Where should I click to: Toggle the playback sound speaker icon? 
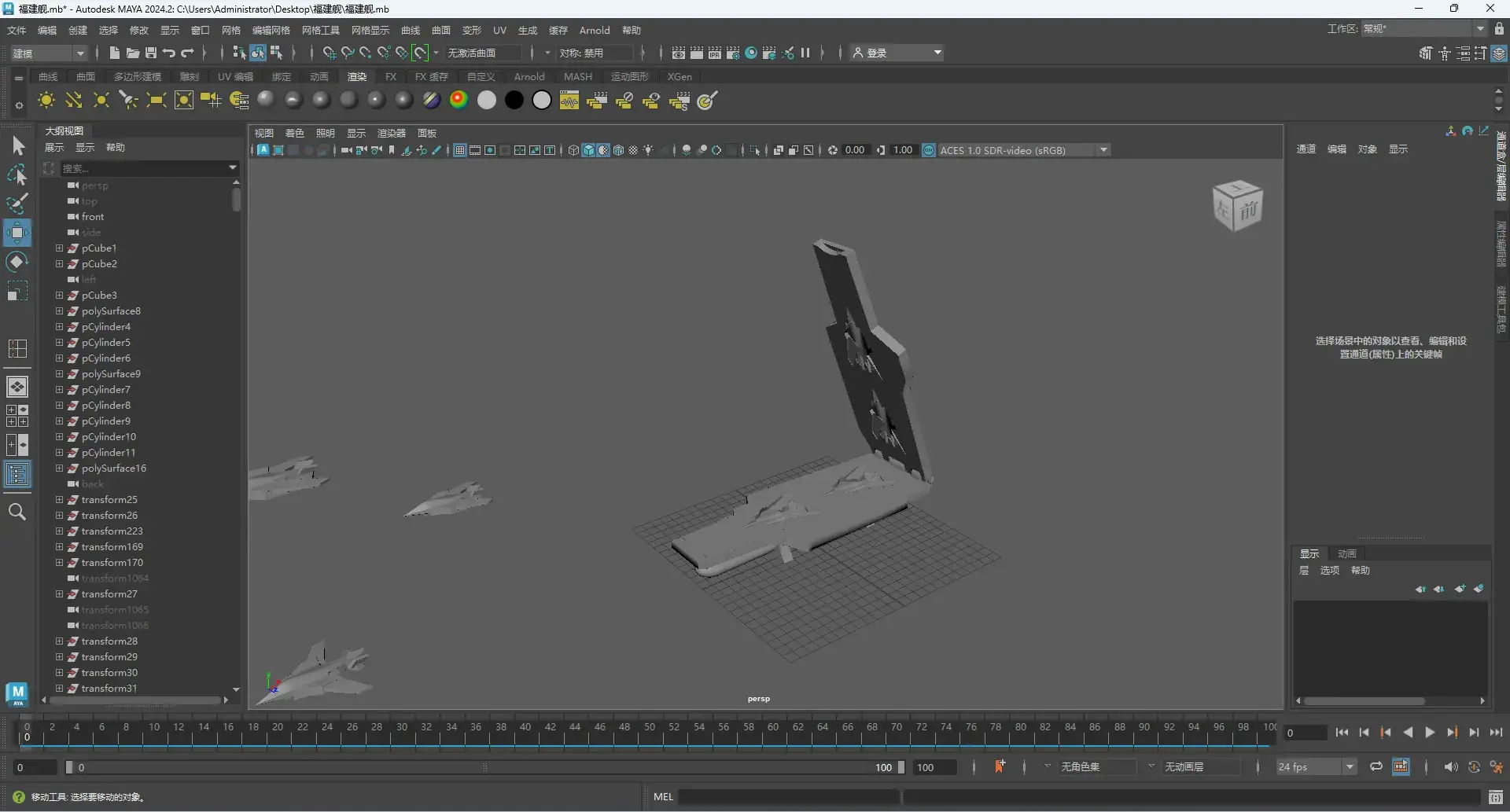pos(1451,766)
